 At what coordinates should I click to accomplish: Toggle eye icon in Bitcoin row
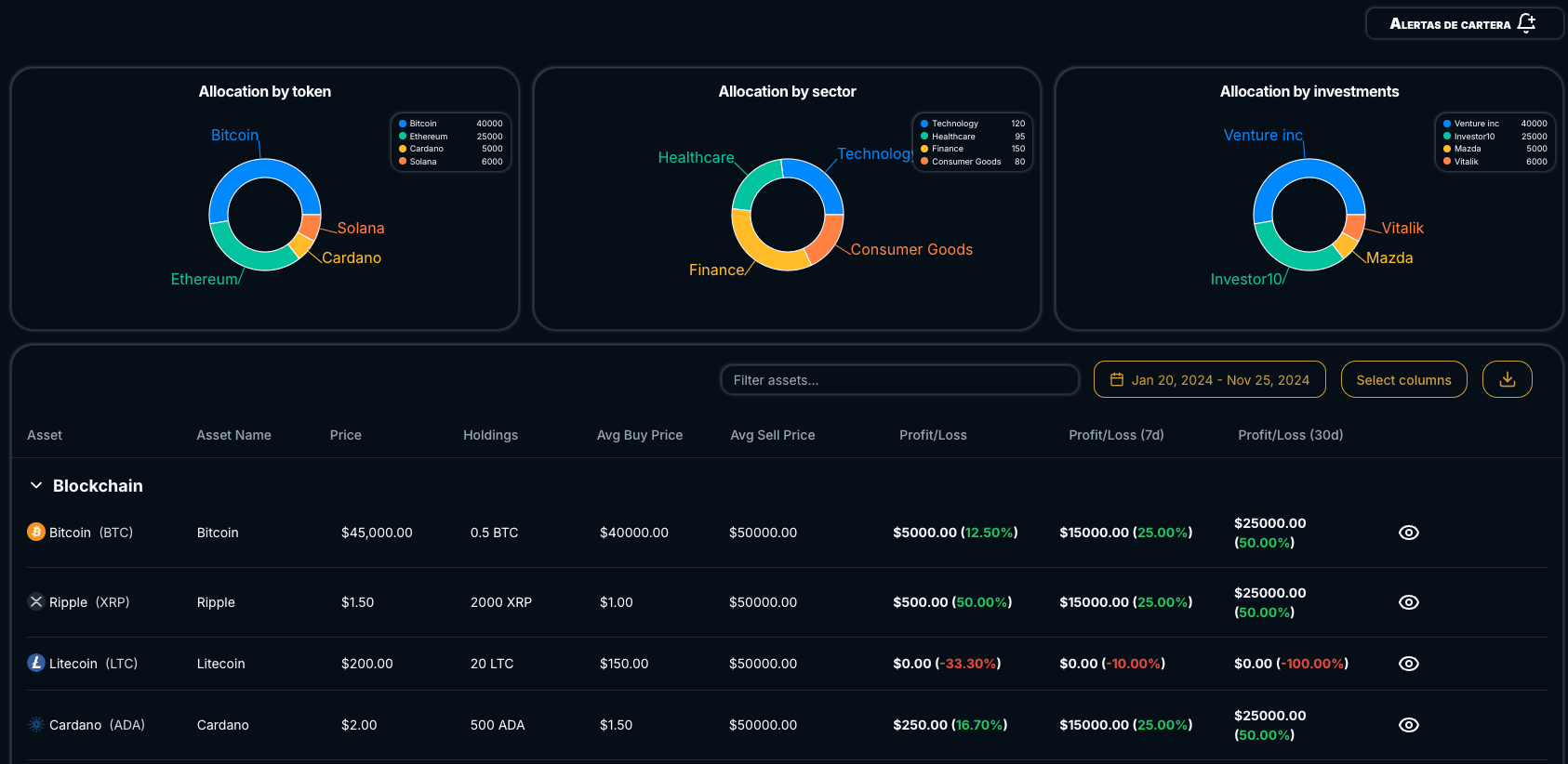tap(1409, 533)
